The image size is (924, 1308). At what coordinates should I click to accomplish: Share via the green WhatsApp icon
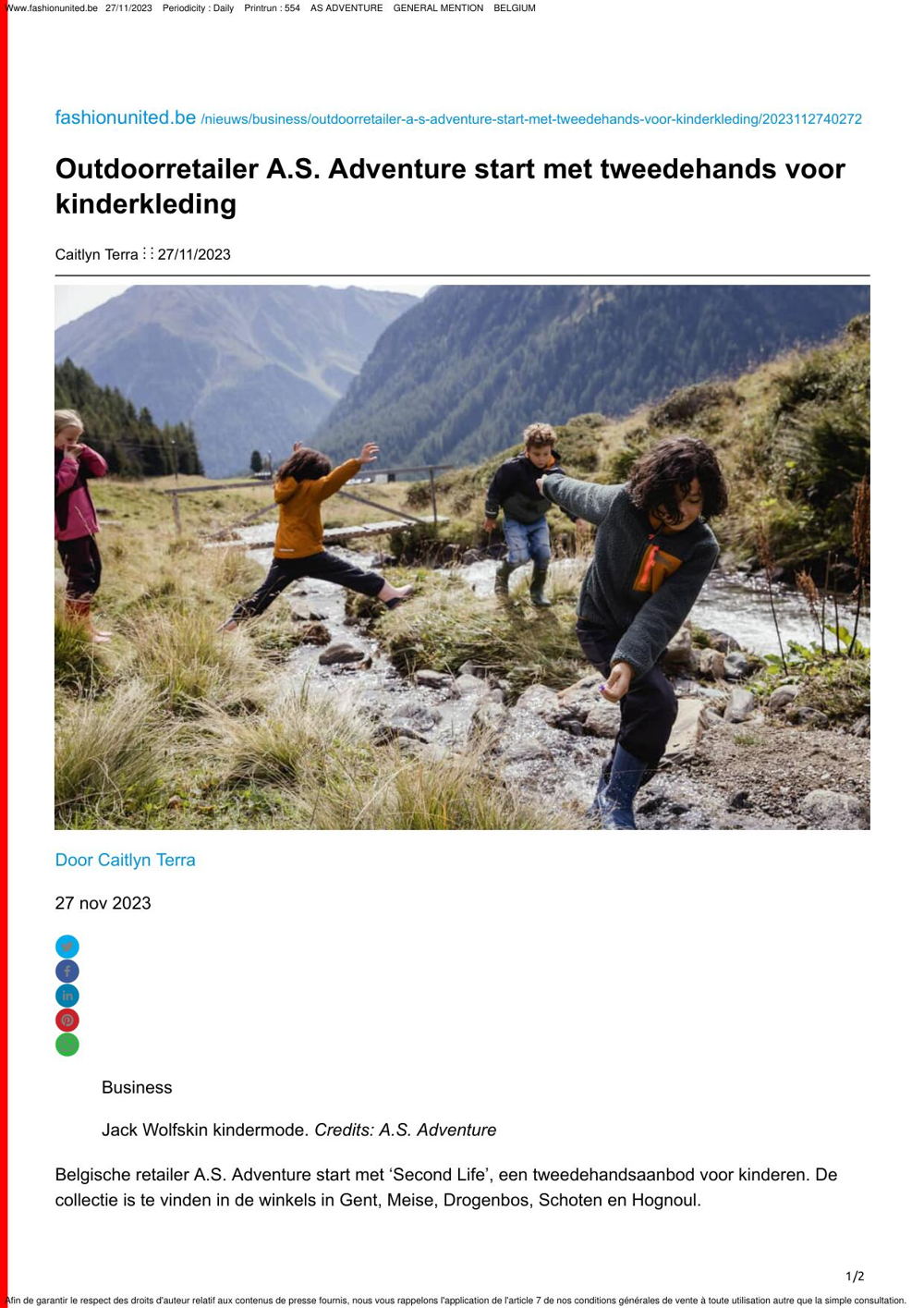pyautogui.click(x=67, y=1045)
